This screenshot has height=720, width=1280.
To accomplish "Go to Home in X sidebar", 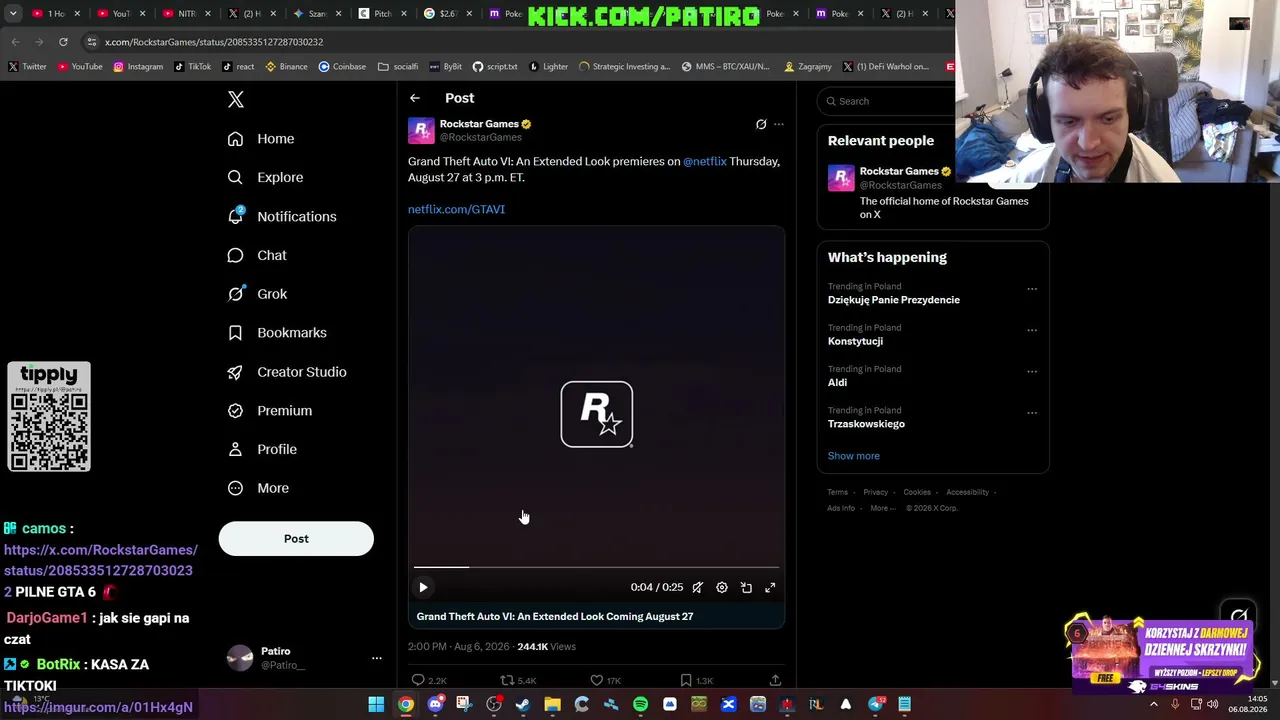I will 261,139.
